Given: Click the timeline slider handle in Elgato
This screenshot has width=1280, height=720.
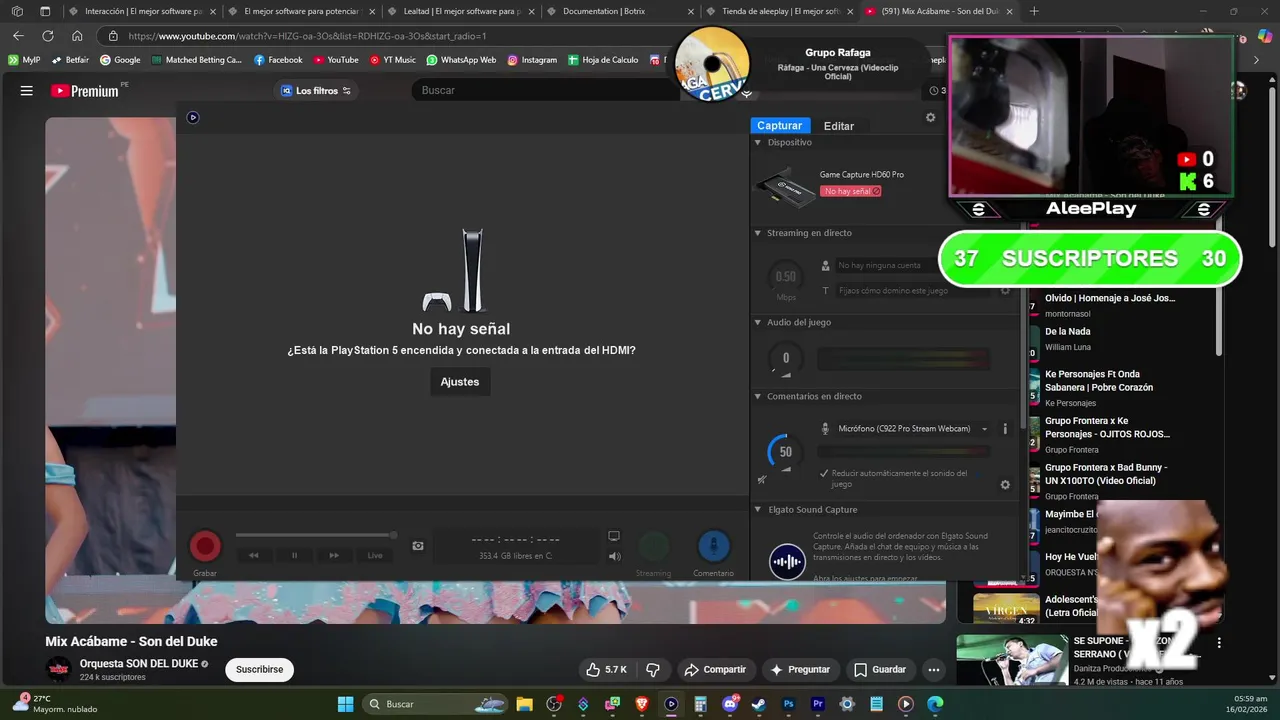Looking at the screenshot, I should [x=393, y=535].
